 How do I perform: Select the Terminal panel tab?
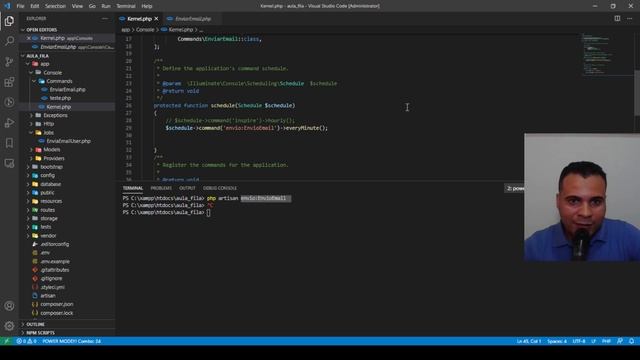(133, 188)
